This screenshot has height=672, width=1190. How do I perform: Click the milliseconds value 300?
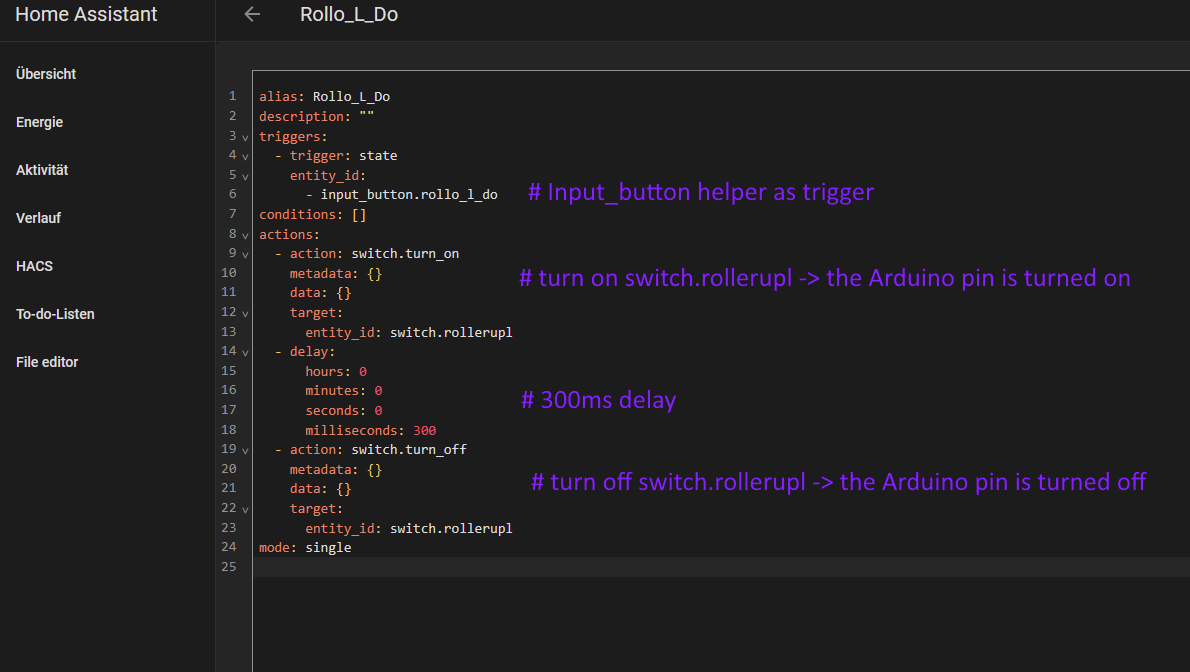pos(424,431)
